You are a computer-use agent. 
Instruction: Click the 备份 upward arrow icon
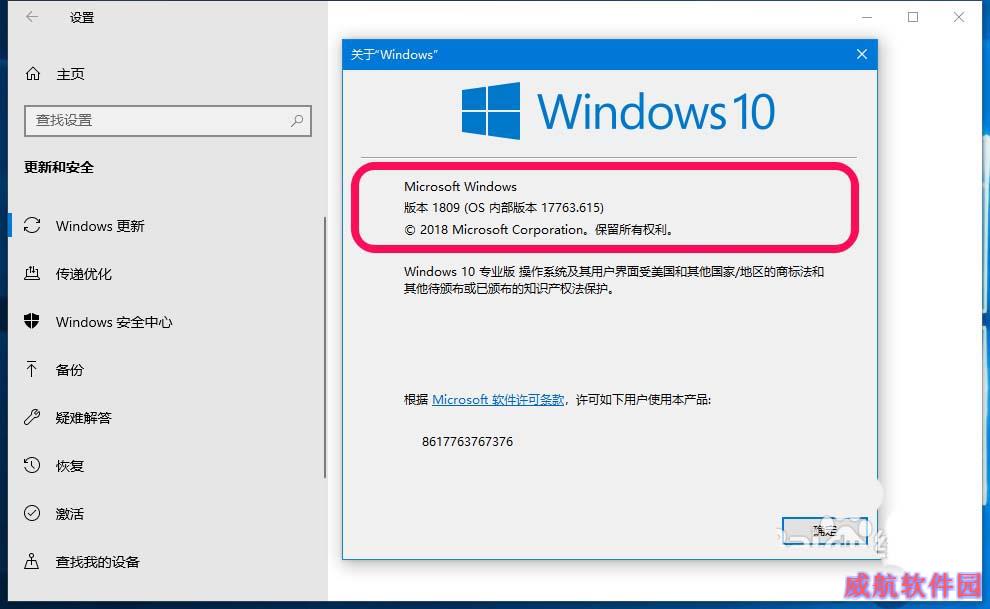point(32,369)
